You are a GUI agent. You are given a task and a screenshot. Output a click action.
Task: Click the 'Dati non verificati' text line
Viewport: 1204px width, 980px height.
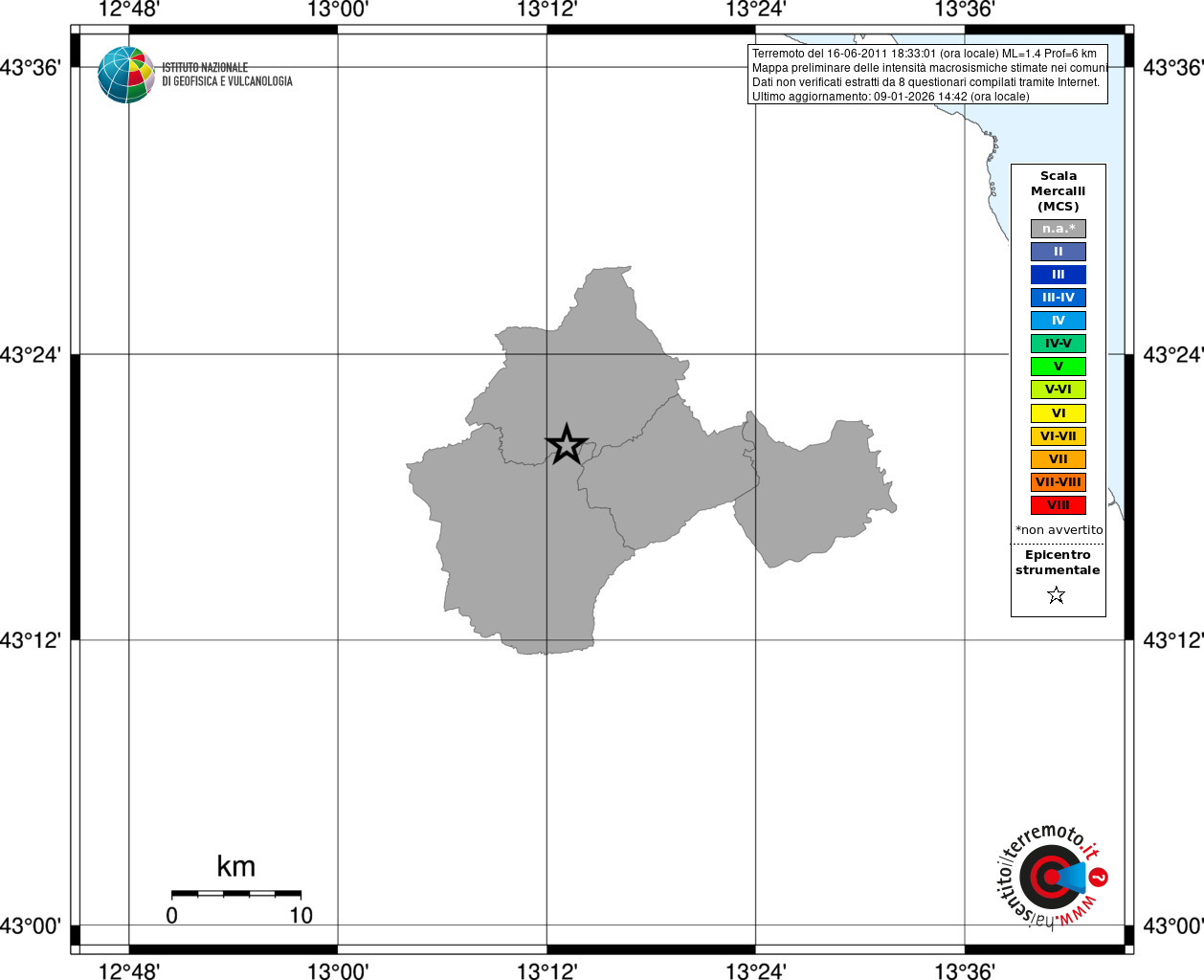pyautogui.click(x=925, y=82)
